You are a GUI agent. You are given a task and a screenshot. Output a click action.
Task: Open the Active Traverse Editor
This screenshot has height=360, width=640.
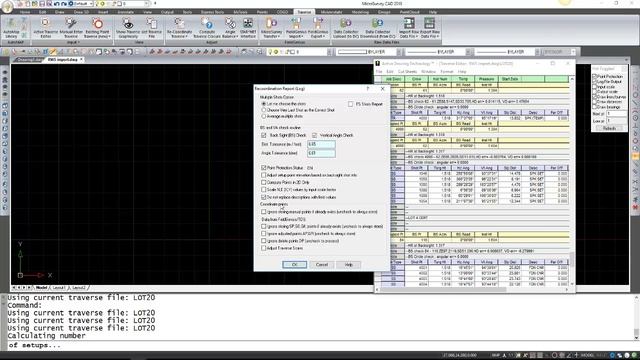click(46, 28)
